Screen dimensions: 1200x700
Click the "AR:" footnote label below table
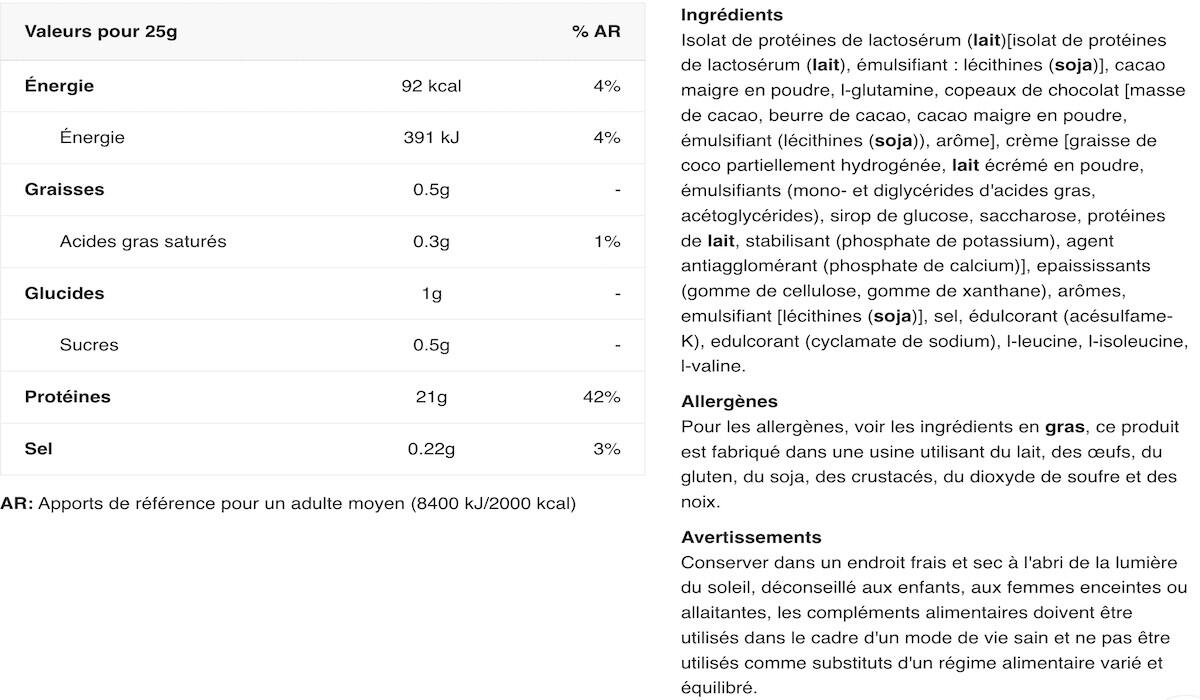(17, 503)
